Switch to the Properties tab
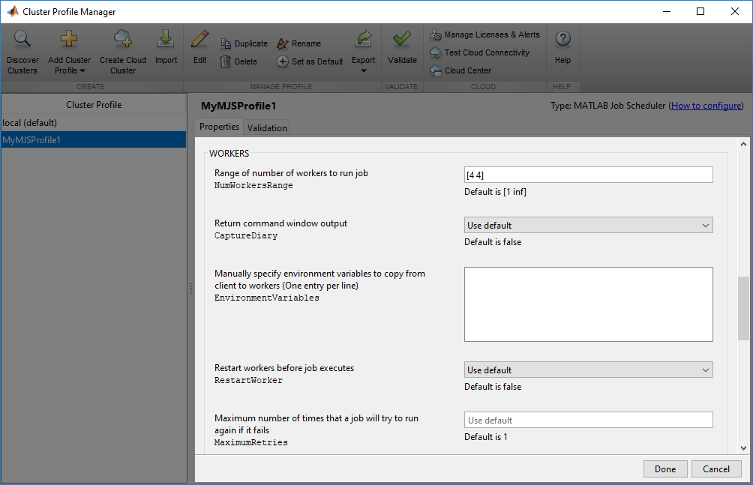Image resolution: width=753 pixels, height=485 pixels. click(219, 127)
